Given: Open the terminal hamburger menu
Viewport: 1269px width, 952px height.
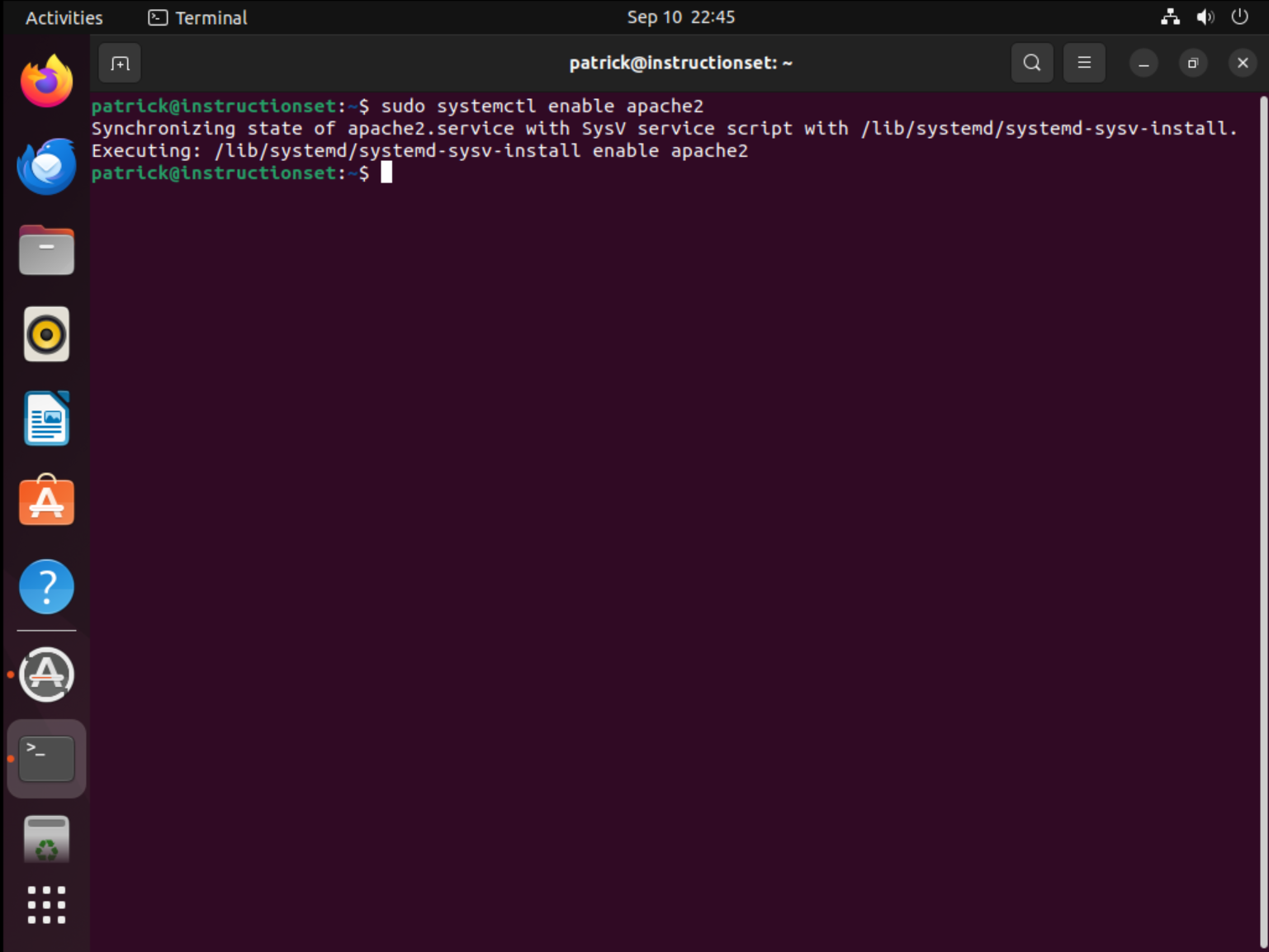Looking at the screenshot, I should pos(1084,63).
